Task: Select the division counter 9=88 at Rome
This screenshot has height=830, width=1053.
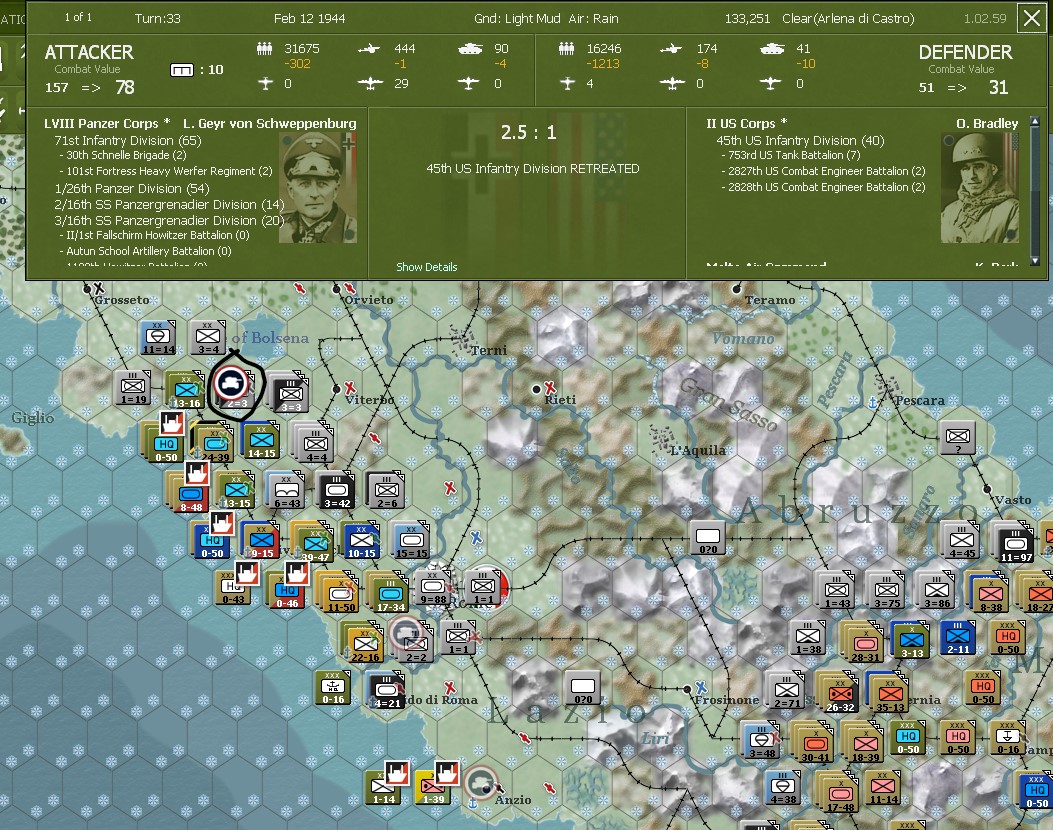Action: 433,589
